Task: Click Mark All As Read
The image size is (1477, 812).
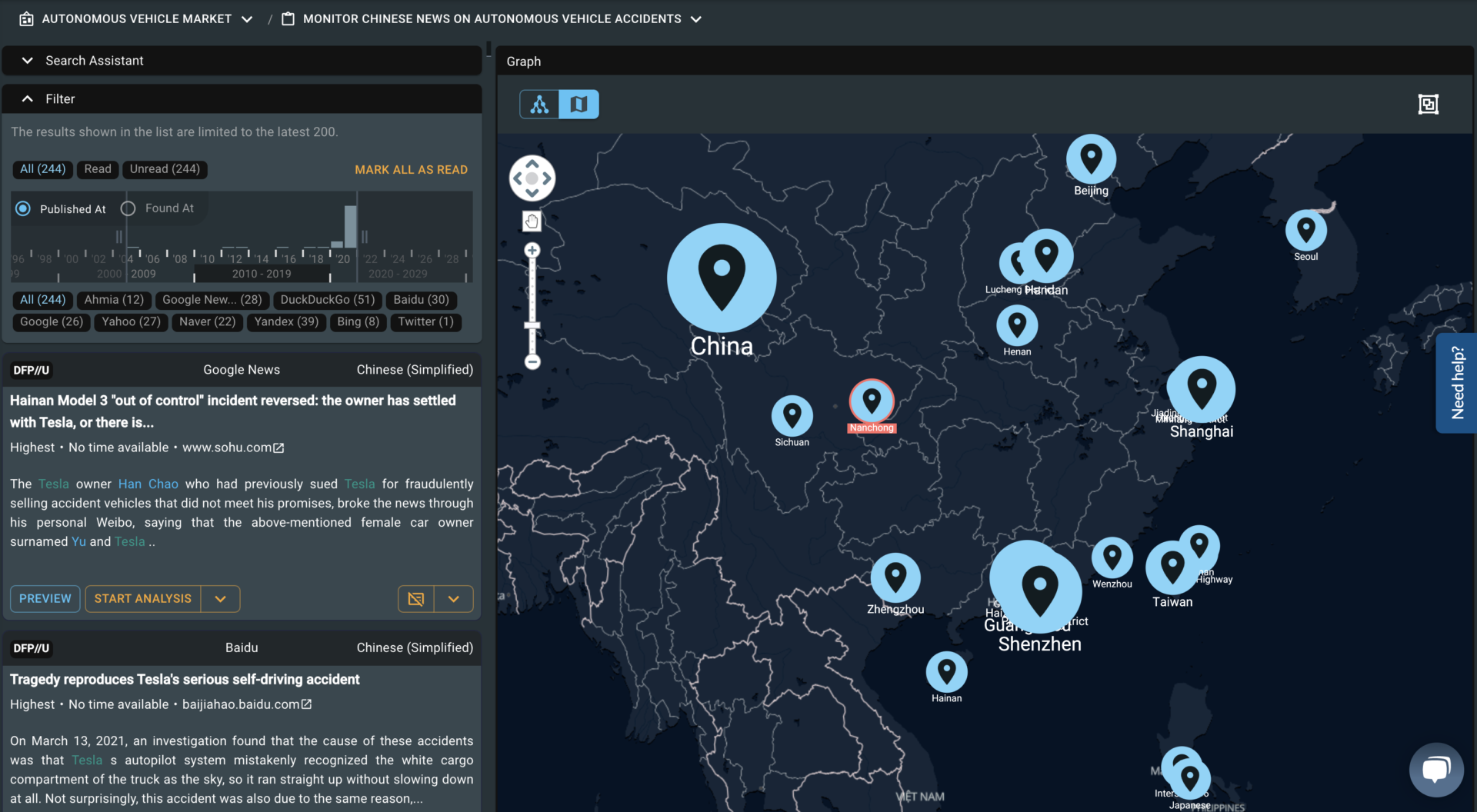Action: tap(411, 170)
